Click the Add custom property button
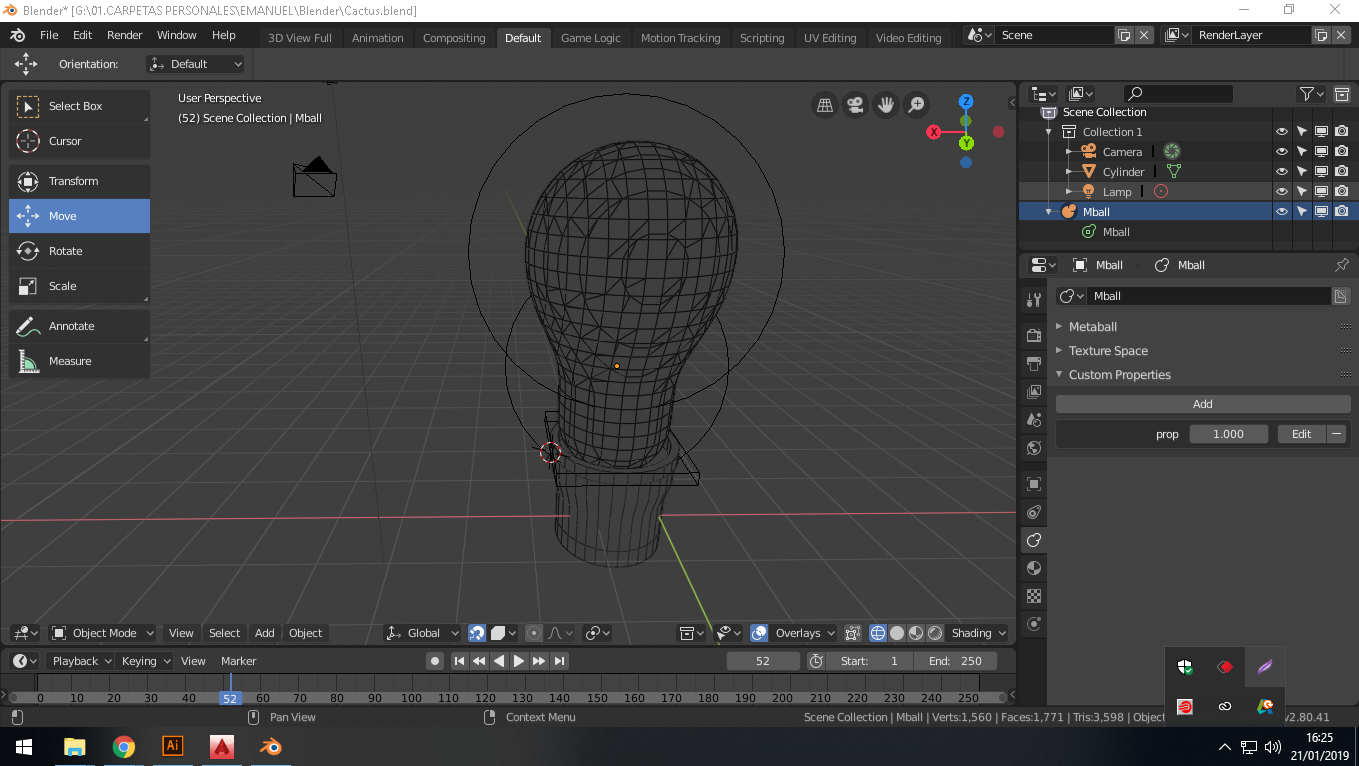1359x766 pixels. coord(1202,404)
